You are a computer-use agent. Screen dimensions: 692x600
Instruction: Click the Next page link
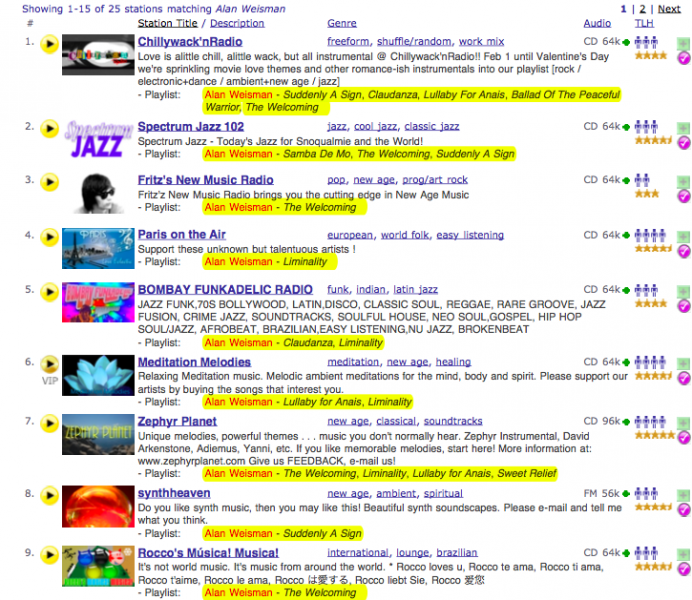(670, 9)
